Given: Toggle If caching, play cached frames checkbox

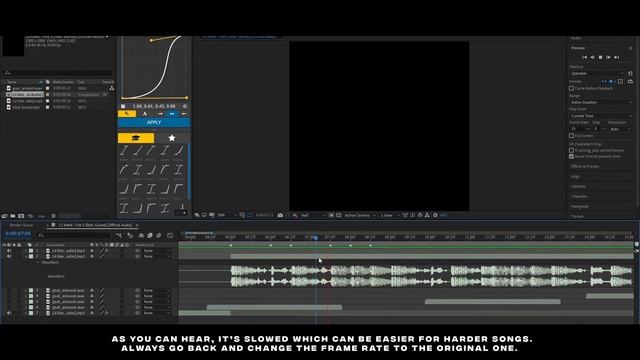Looking at the screenshot, I should [571, 150].
